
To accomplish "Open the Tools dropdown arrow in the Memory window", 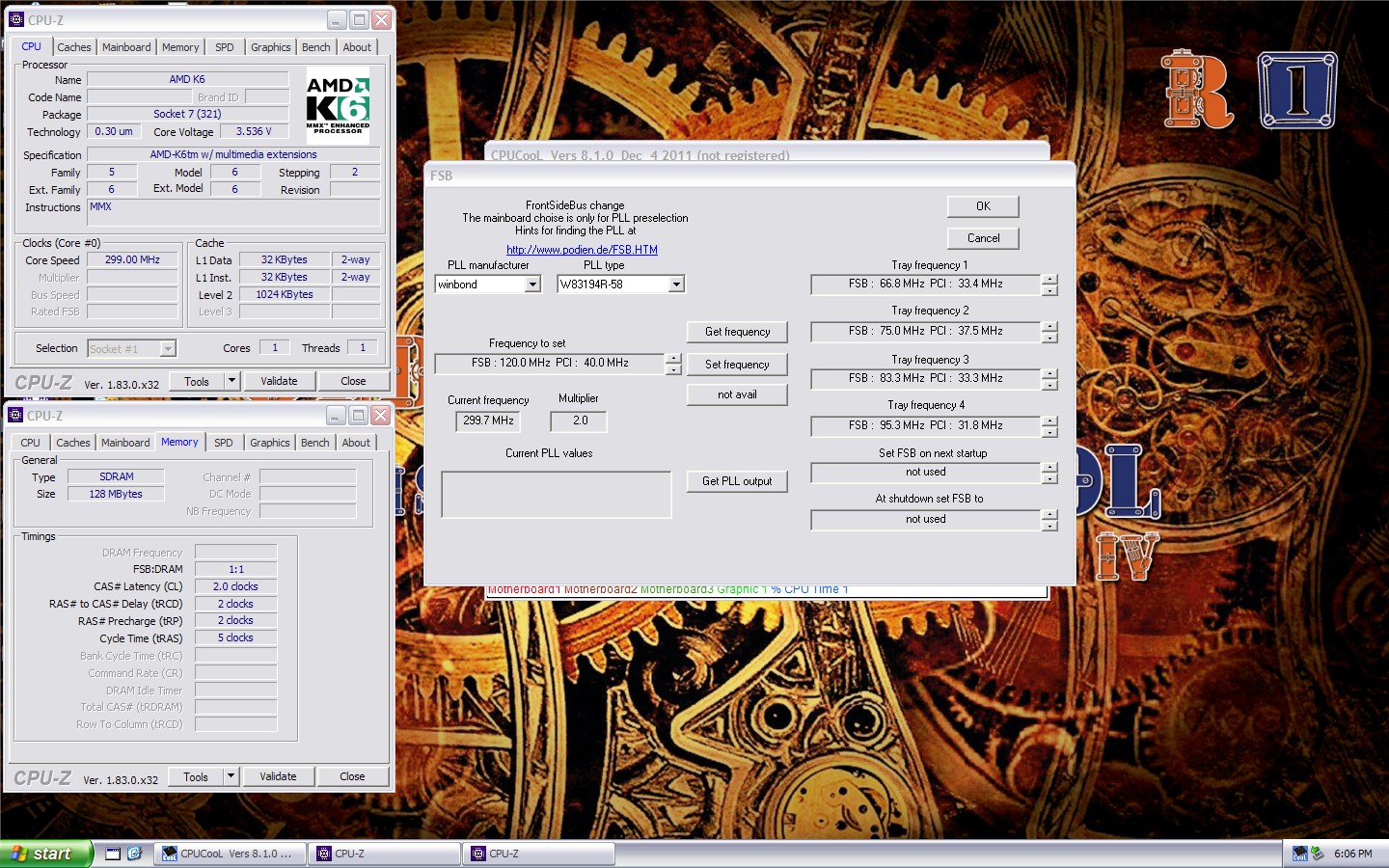I will coord(231,776).
